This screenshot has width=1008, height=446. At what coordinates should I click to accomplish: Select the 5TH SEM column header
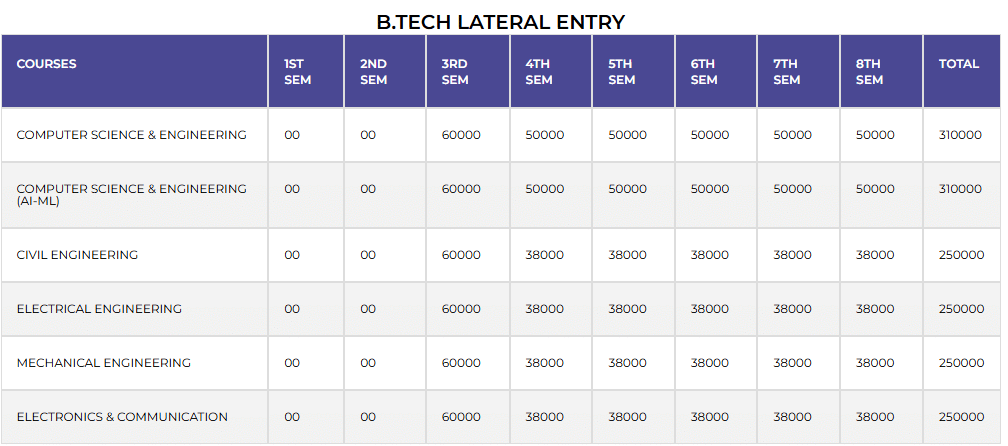tap(621, 72)
